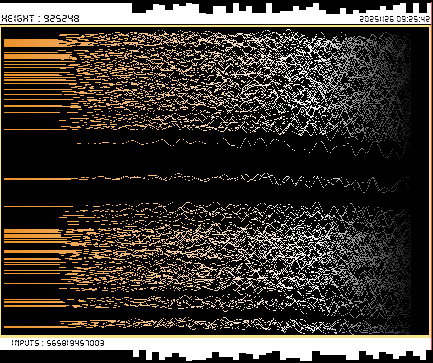Click the HEIGHT : 925248 readout
This screenshot has height=363, width=433.
(40, 18)
